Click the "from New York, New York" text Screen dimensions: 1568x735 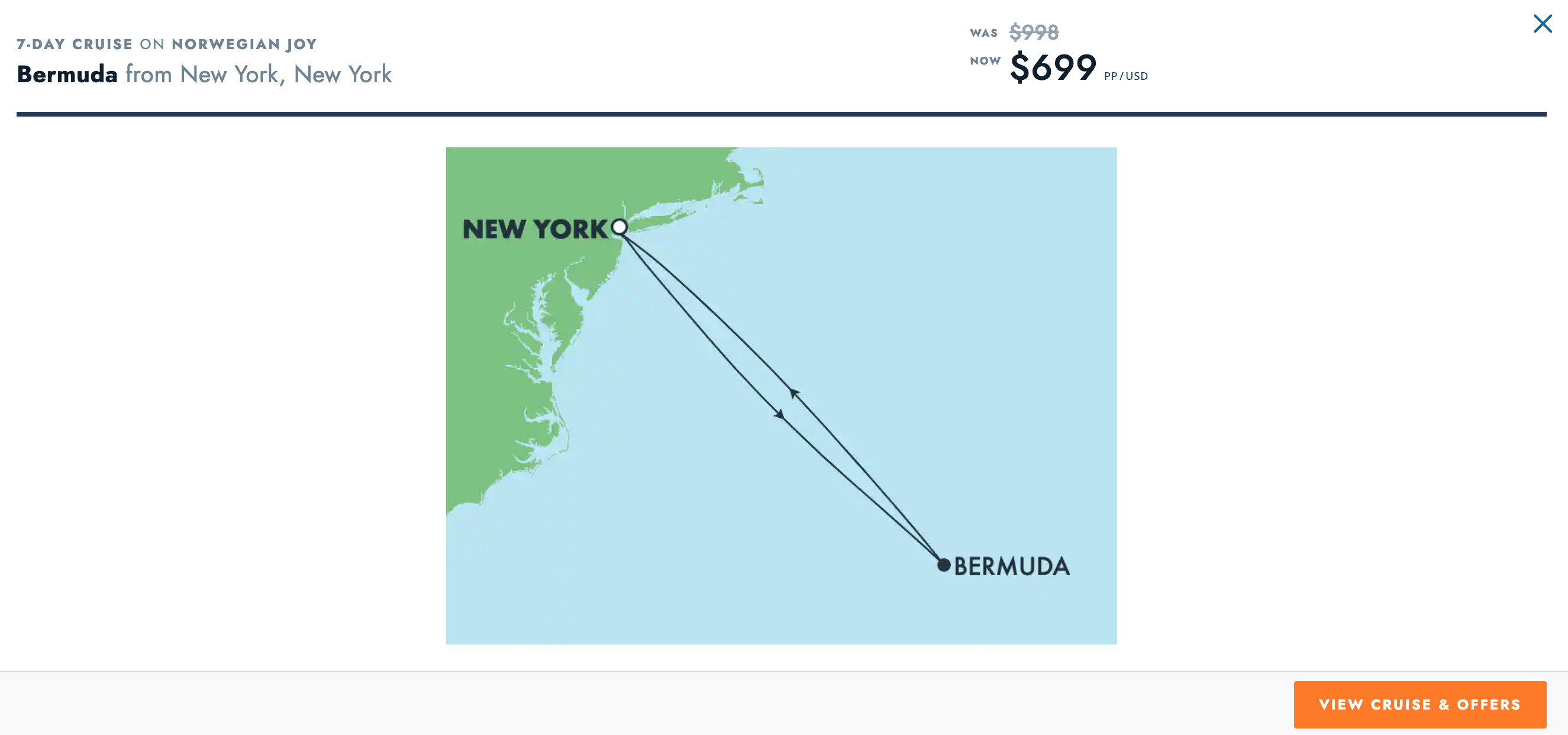pos(258,75)
